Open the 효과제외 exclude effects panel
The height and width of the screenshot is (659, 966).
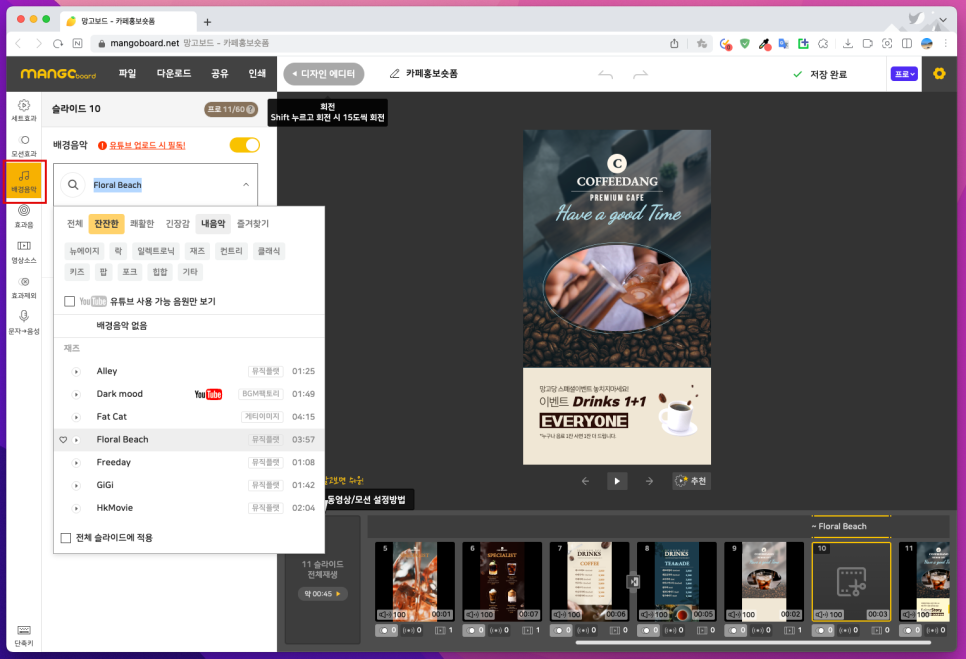(x=23, y=288)
